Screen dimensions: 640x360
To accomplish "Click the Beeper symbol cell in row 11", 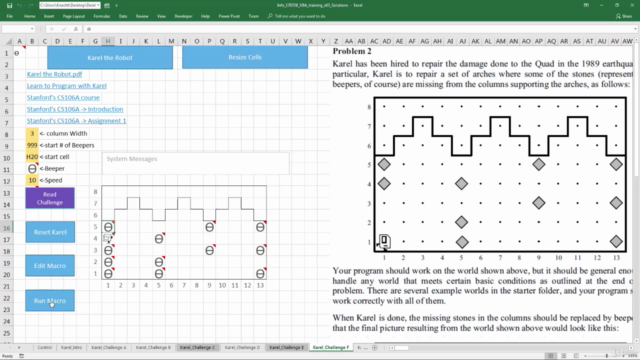I will click(32, 169).
